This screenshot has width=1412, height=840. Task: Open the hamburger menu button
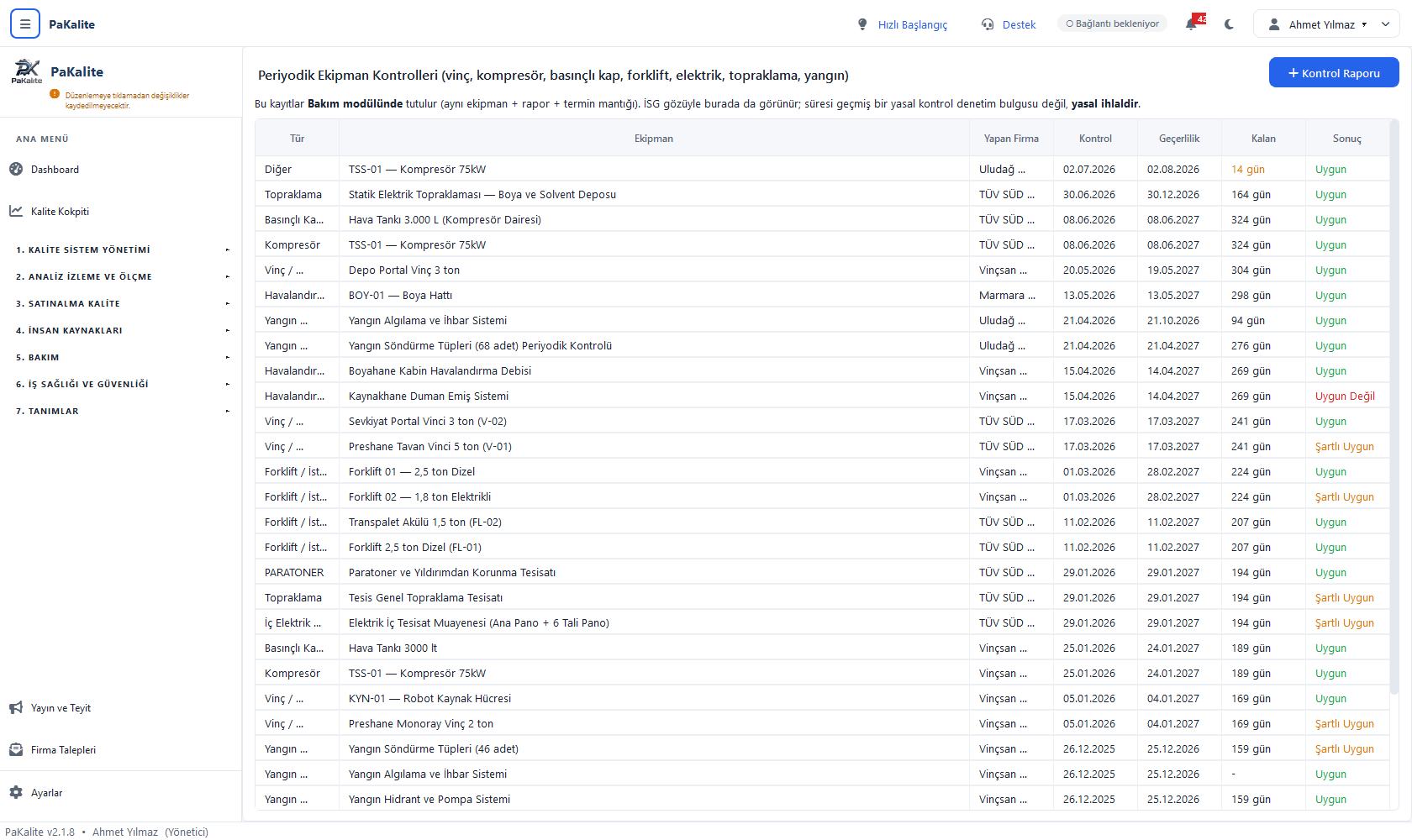pyautogui.click(x=25, y=24)
